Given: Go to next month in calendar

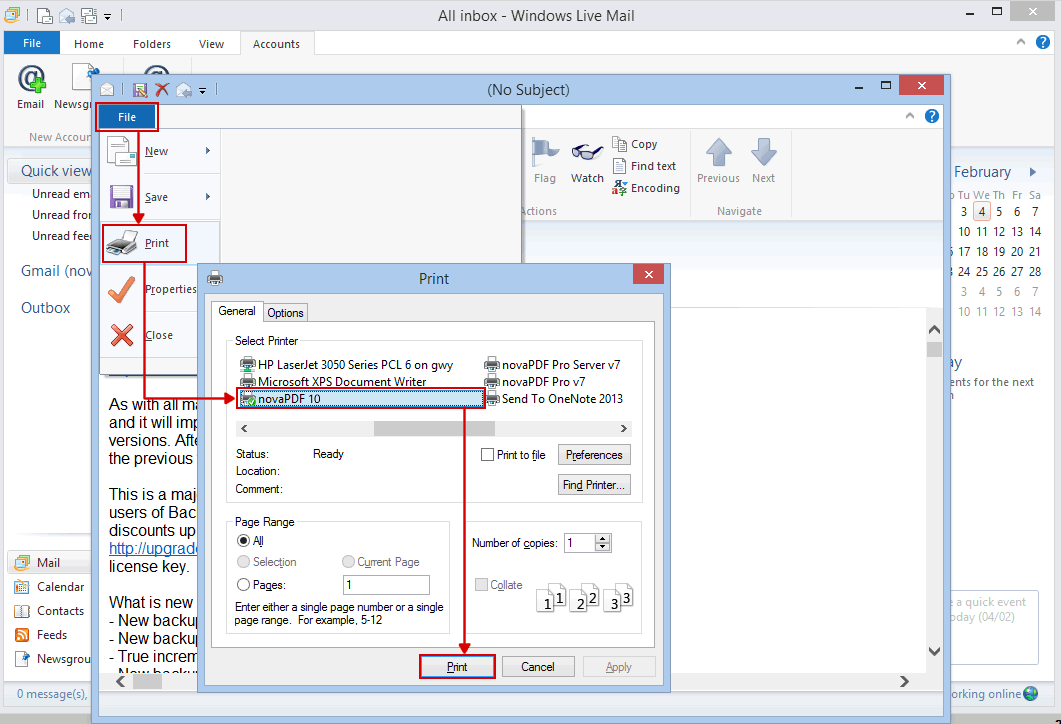Looking at the screenshot, I should 1033,172.
